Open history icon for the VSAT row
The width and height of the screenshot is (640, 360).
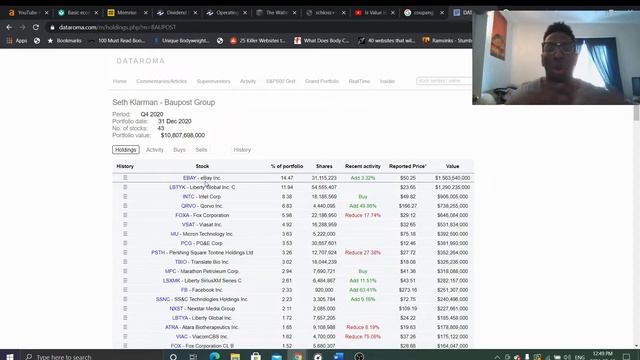tap(125, 224)
